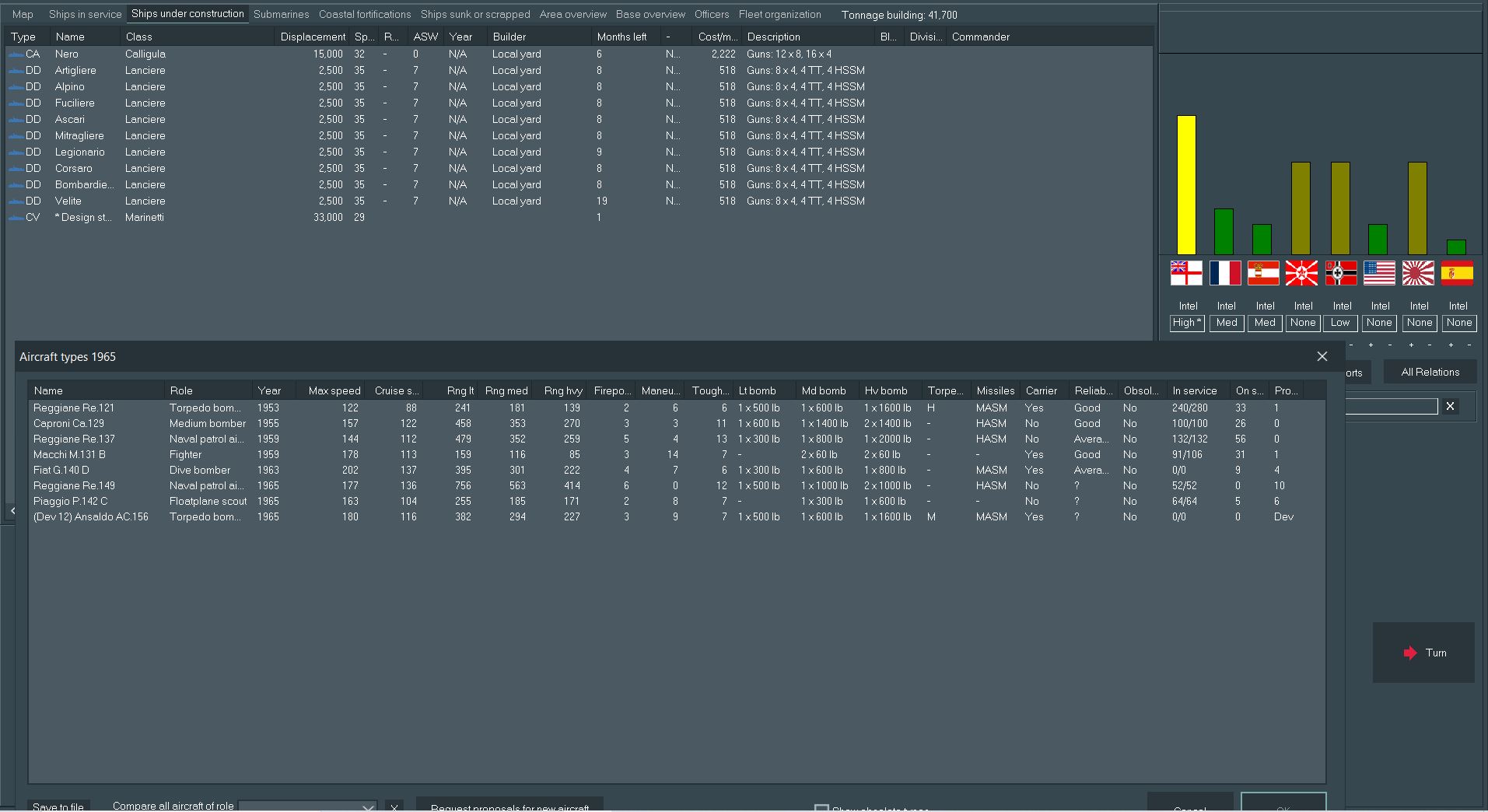This screenshot has height=812, width=1488.
Task: Open the Med intel box under the Austro-Hungarian flag
Action: pos(1265,323)
